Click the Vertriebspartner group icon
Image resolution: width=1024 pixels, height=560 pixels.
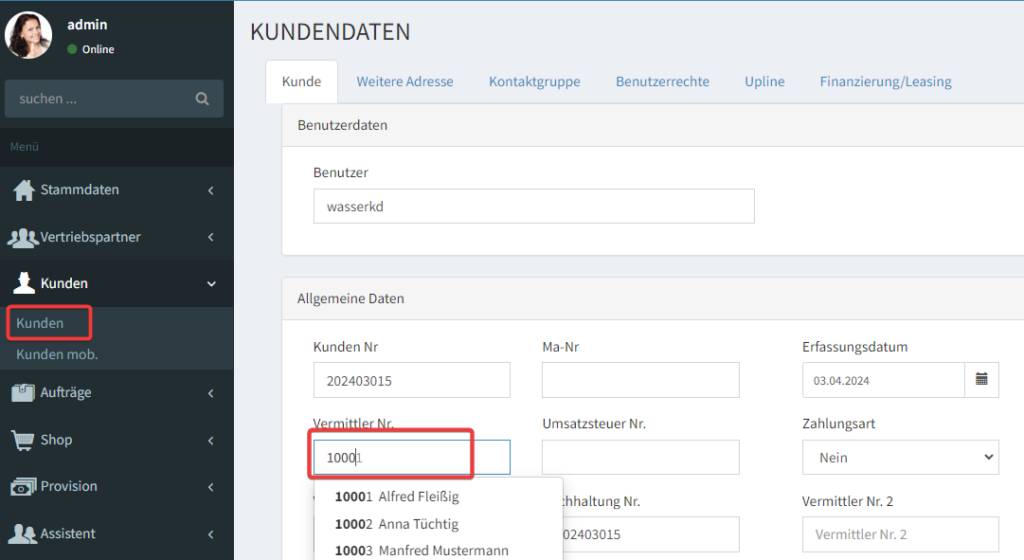pos(23,238)
